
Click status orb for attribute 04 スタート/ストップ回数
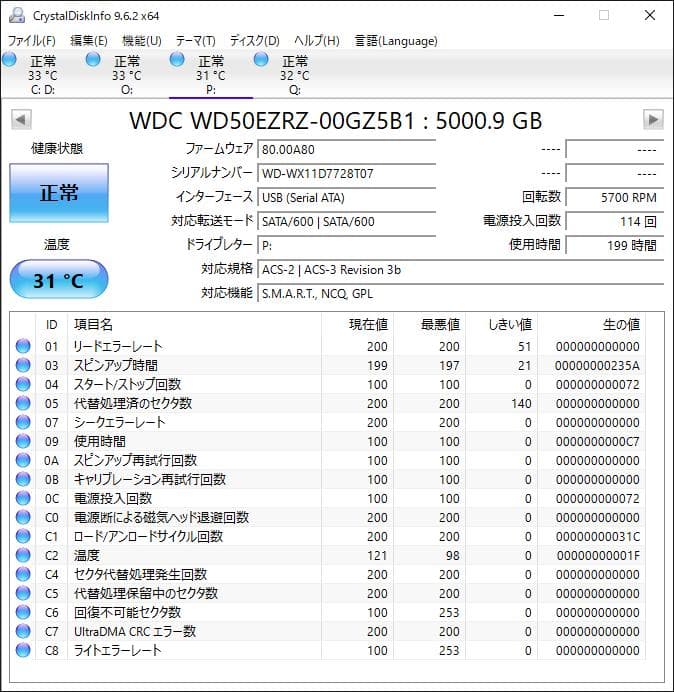point(23,384)
